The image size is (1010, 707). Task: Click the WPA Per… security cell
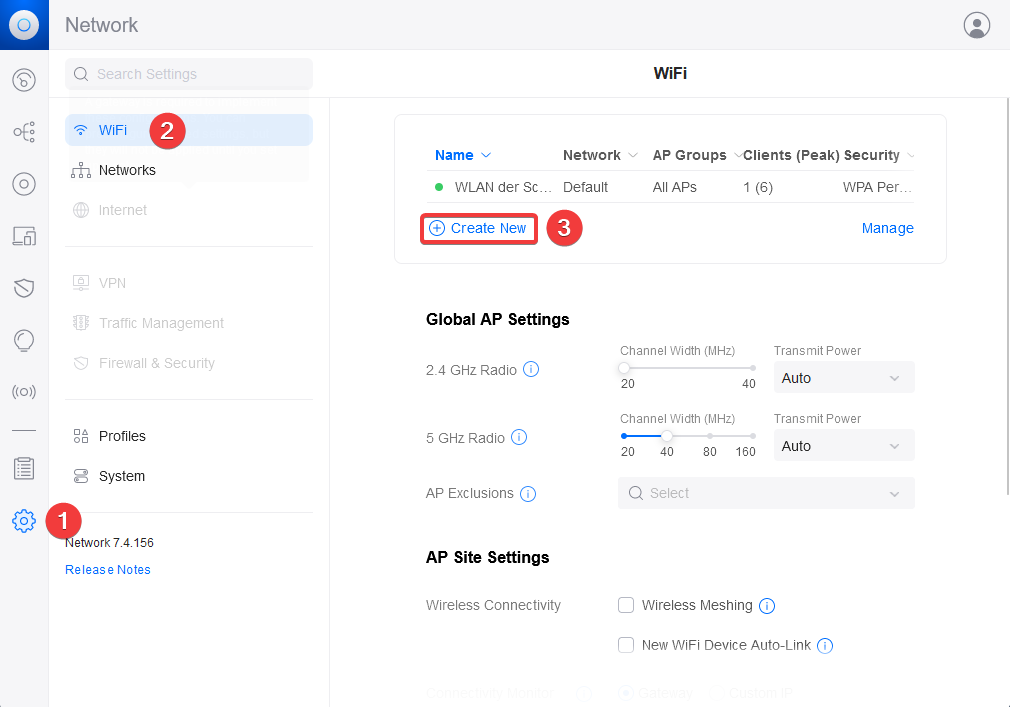pyautogui.click(x=877, y=187)
